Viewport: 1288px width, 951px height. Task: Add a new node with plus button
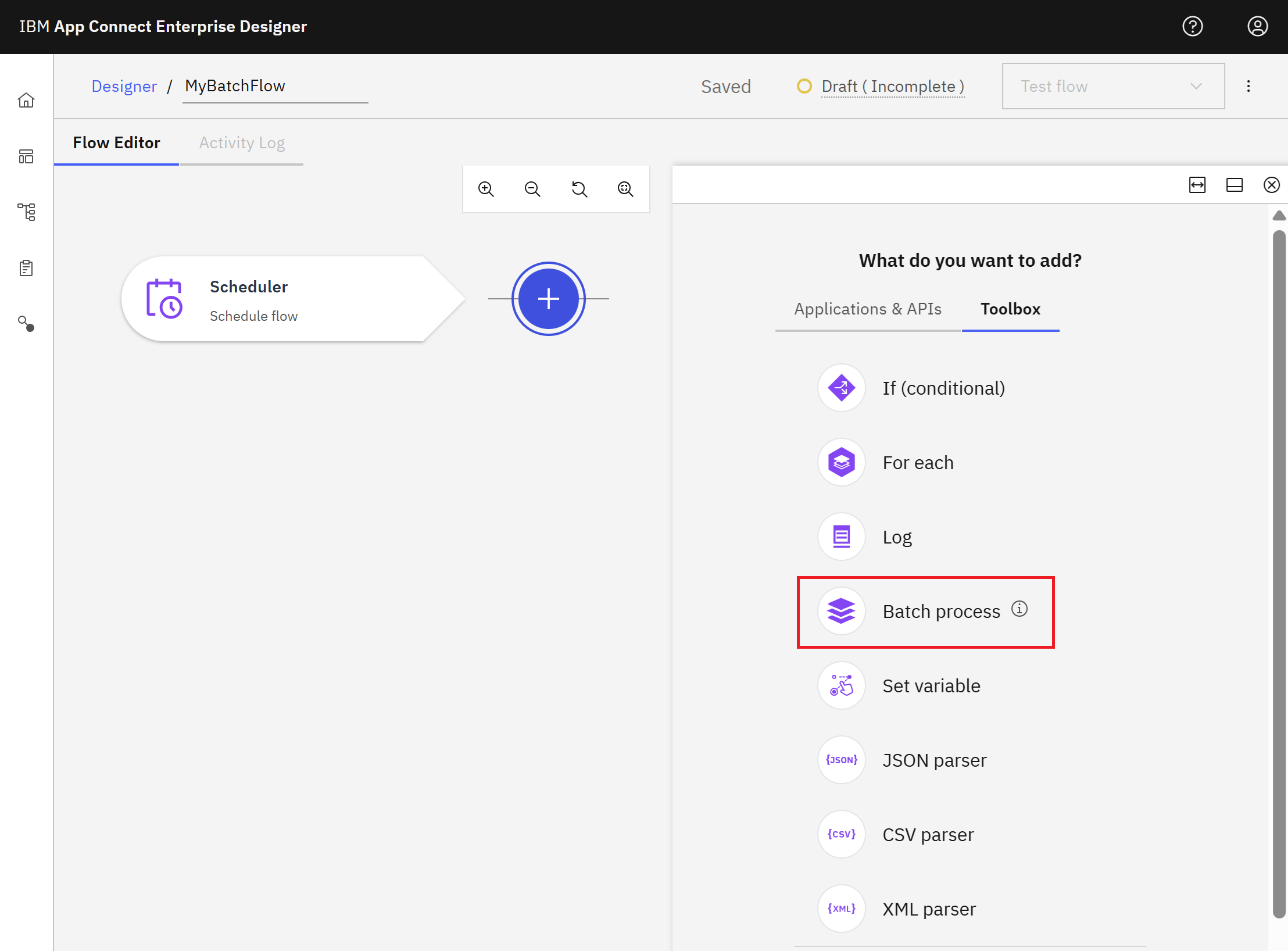[x=548, y=299]
